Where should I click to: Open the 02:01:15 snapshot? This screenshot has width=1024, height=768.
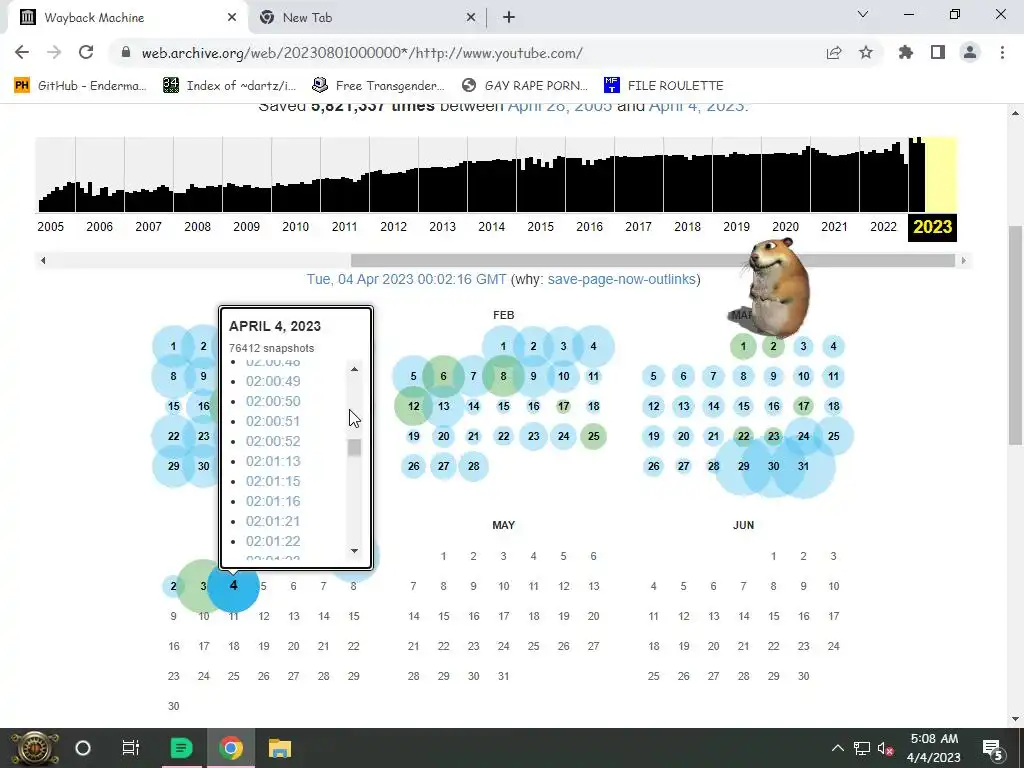(x=273, y=481)
